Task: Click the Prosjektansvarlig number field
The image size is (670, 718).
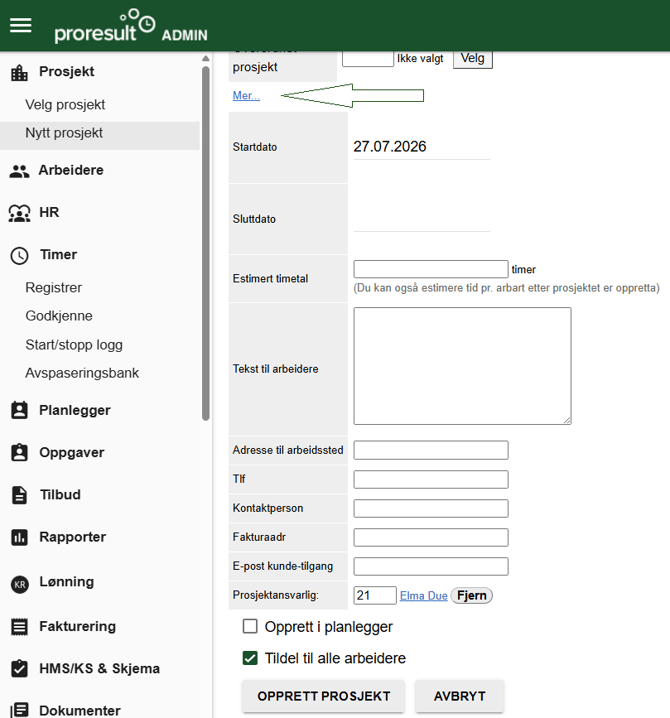Action: click(x=375, y=595)
